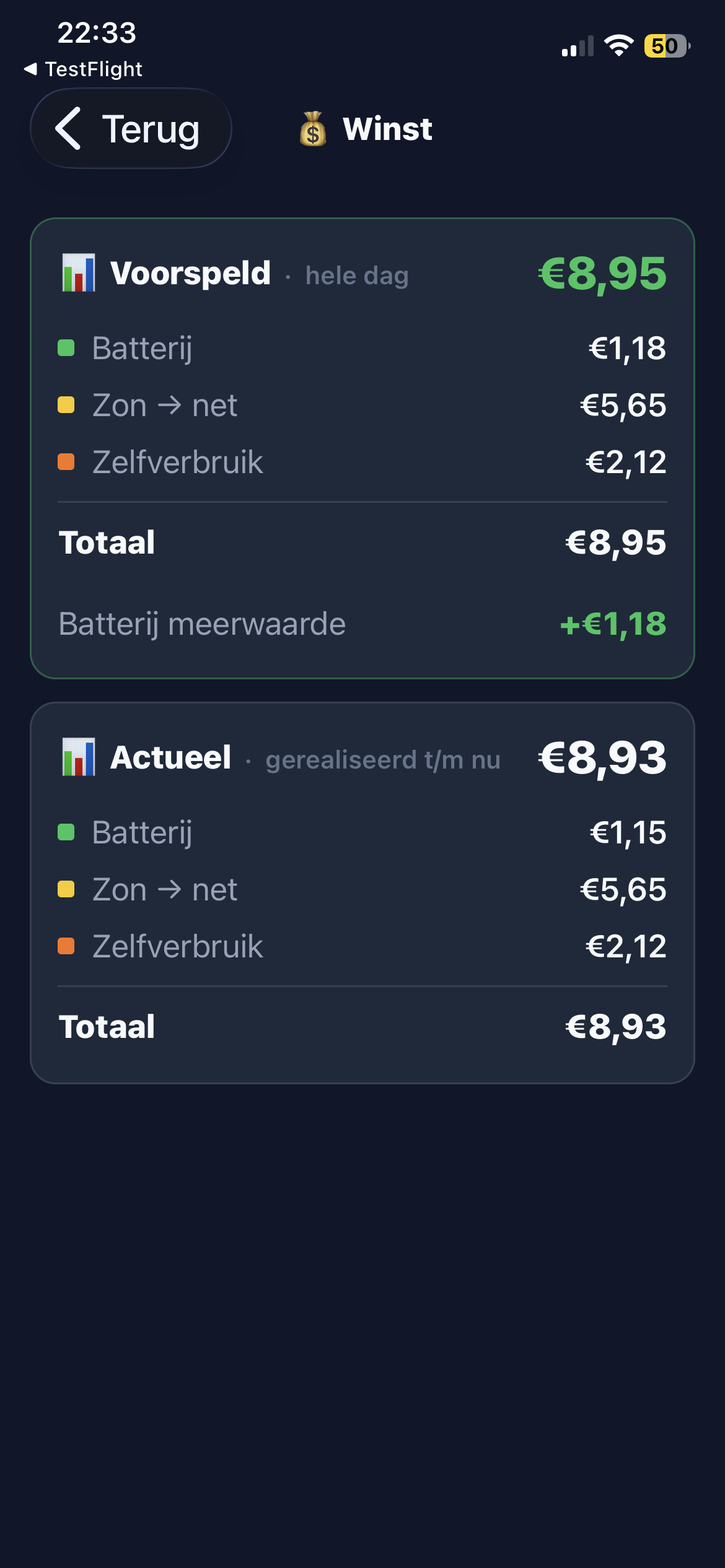The width and height of the screenshot is (725, 1568).
Task: Tap the Wi-Fi status icon
Action: pos(618,46)
